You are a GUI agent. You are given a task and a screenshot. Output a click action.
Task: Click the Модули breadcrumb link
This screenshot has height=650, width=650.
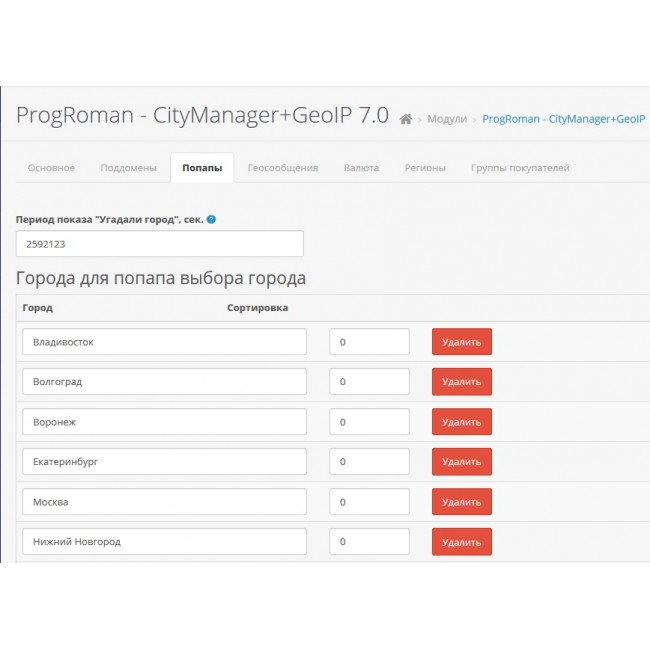click(447, 119)
